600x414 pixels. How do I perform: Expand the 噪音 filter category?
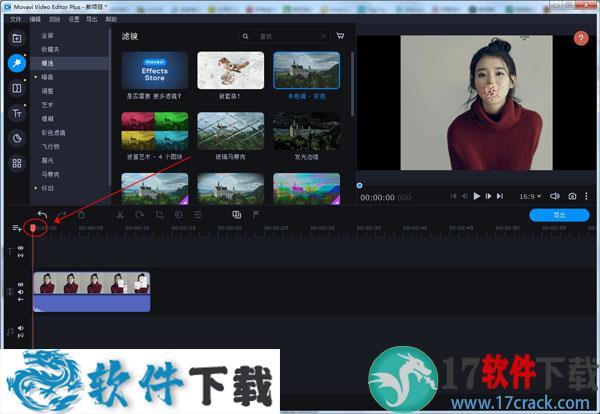point(48,76)
